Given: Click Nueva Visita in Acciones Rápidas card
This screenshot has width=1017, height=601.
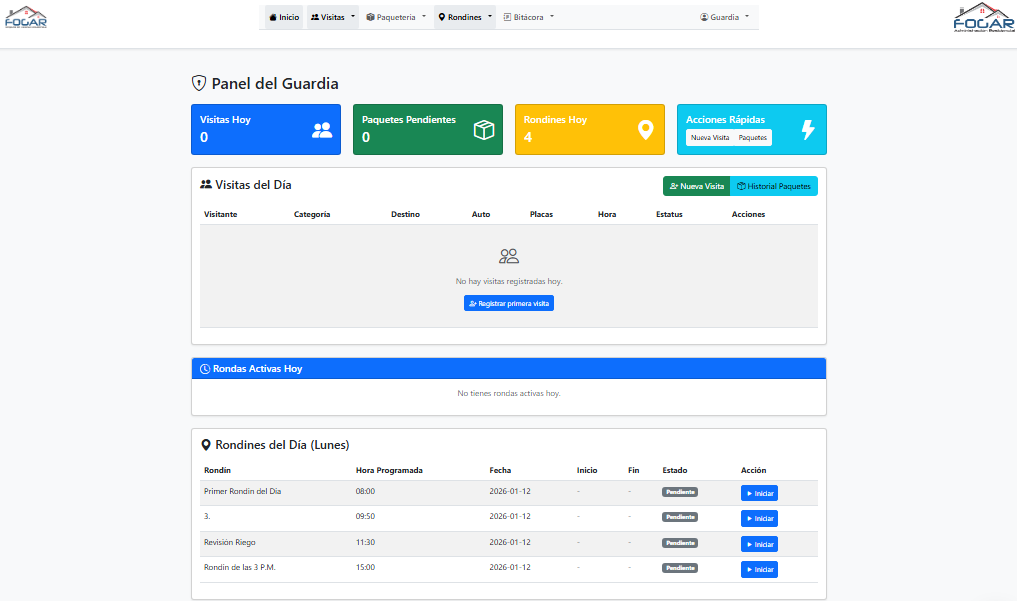Looking at the screenshot, I should coord(710,137).
